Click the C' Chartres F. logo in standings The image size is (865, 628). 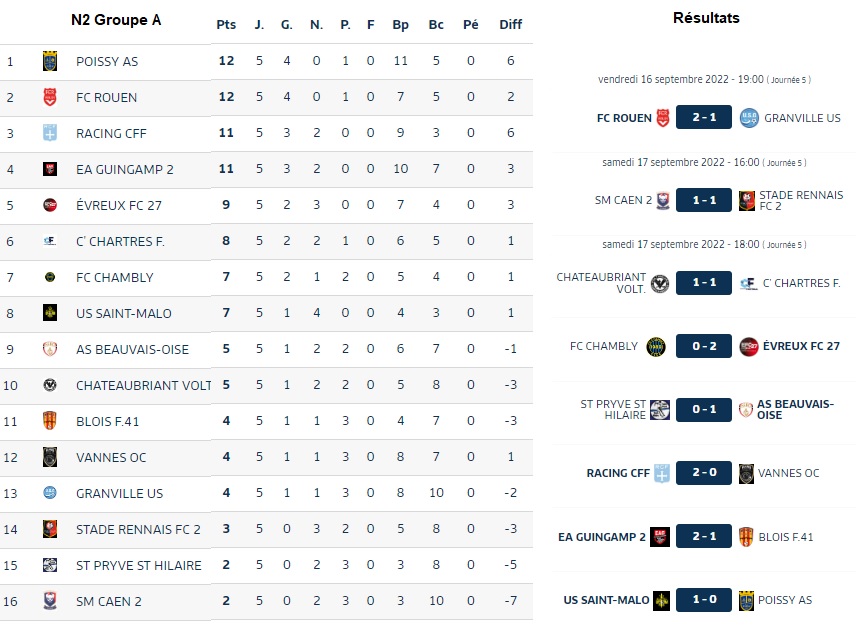point(50,241)
